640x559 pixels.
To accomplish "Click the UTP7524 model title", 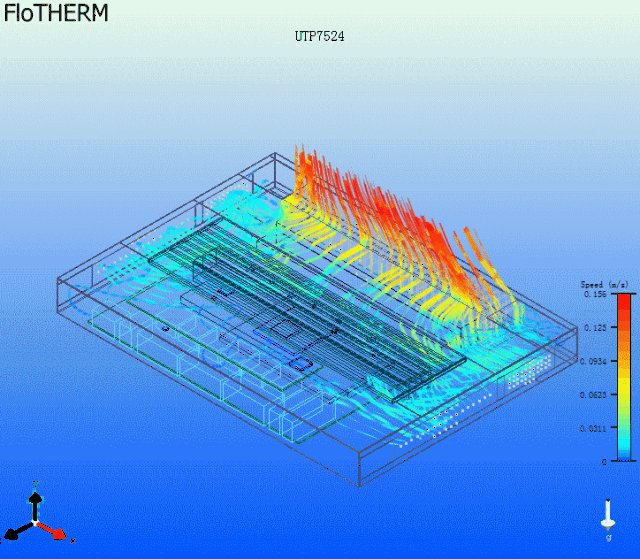I will (x=320, y=36).
